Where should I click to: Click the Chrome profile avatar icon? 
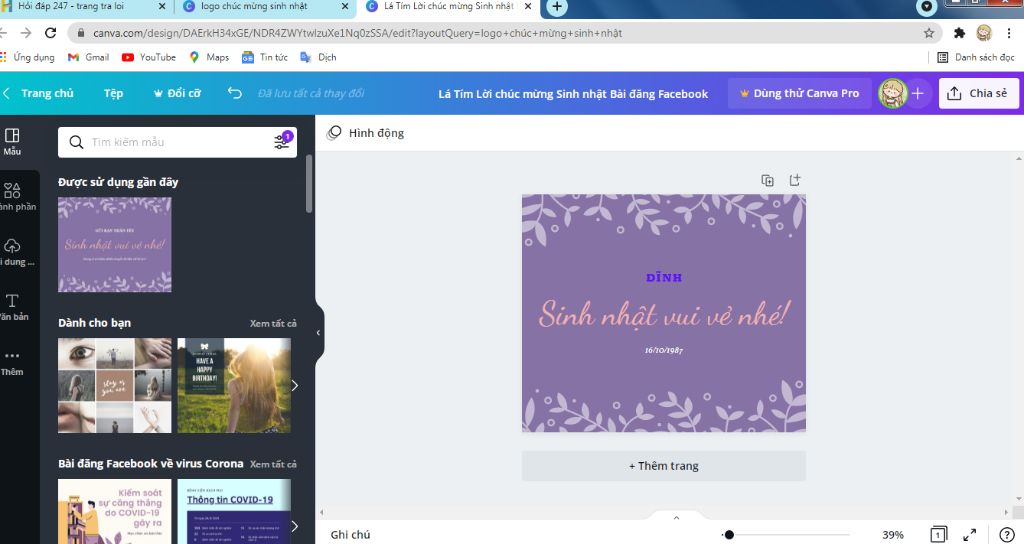click(x=984, y=33)
